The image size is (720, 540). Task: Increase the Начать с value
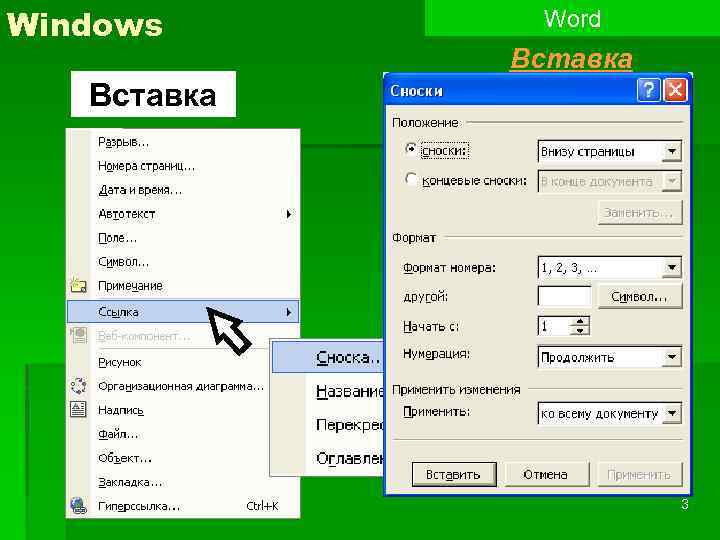[579, 321]
